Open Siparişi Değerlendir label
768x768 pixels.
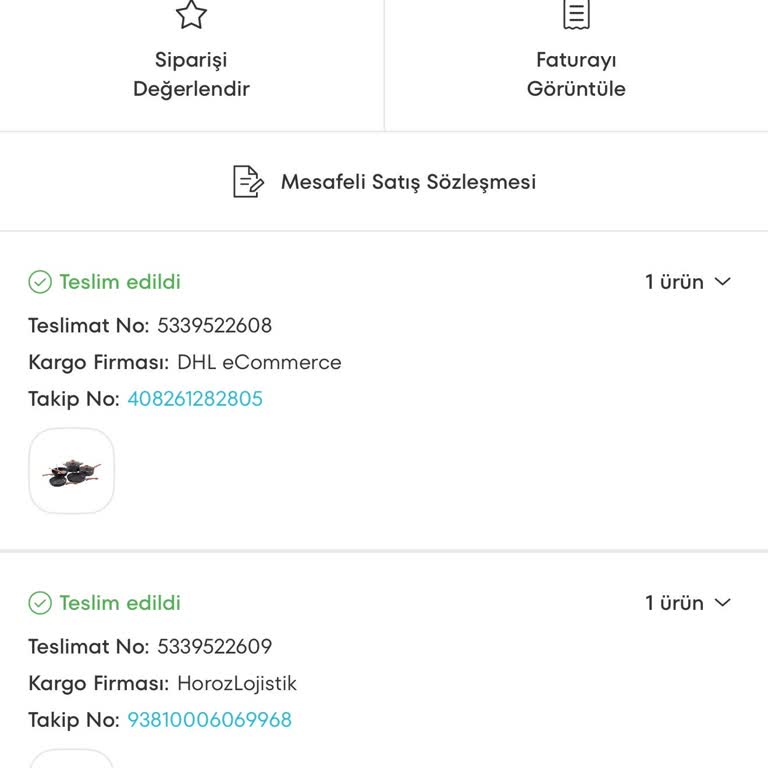(x=191, y=74)
